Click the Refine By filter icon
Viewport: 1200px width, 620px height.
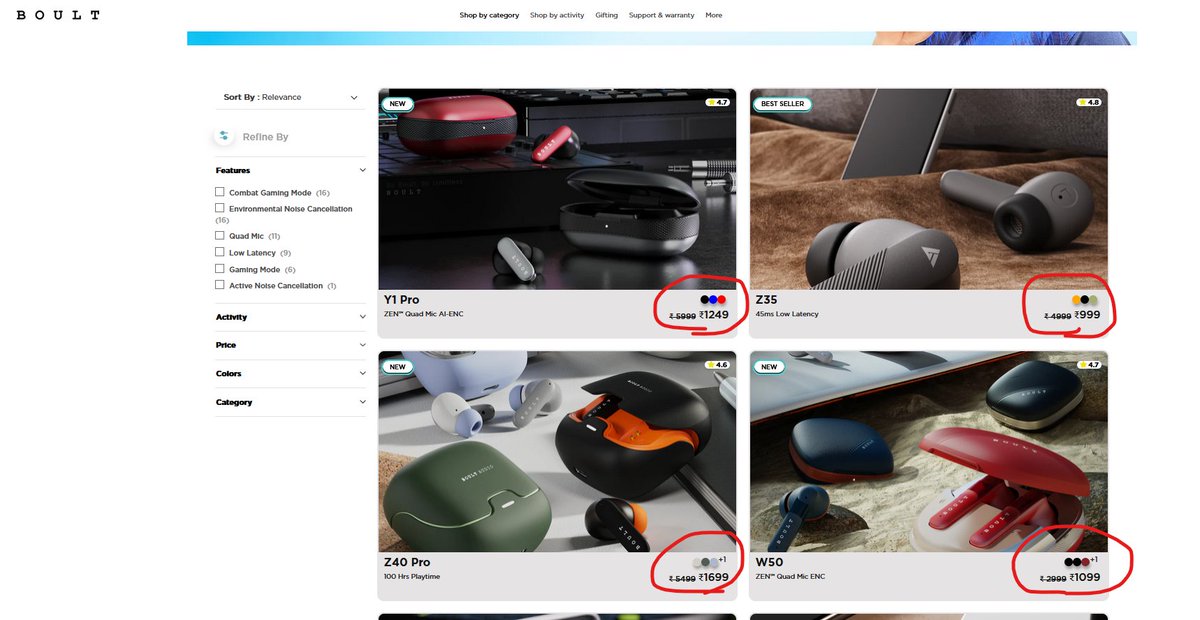pos(224,136)
